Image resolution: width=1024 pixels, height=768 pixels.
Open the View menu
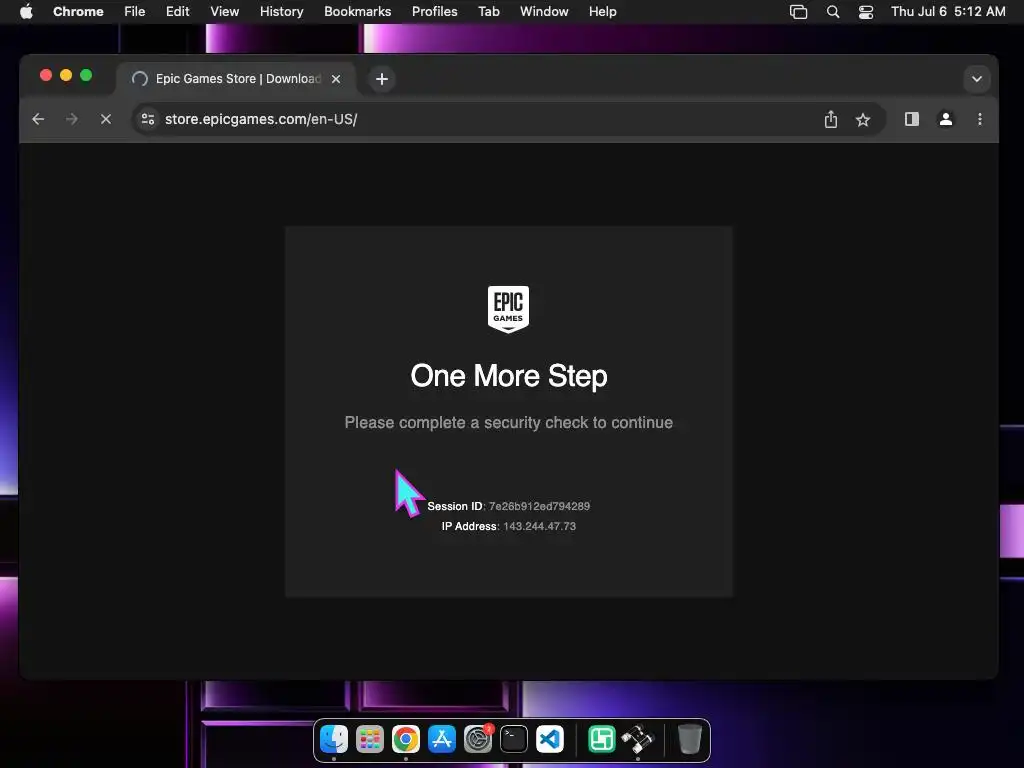point(225,12)
